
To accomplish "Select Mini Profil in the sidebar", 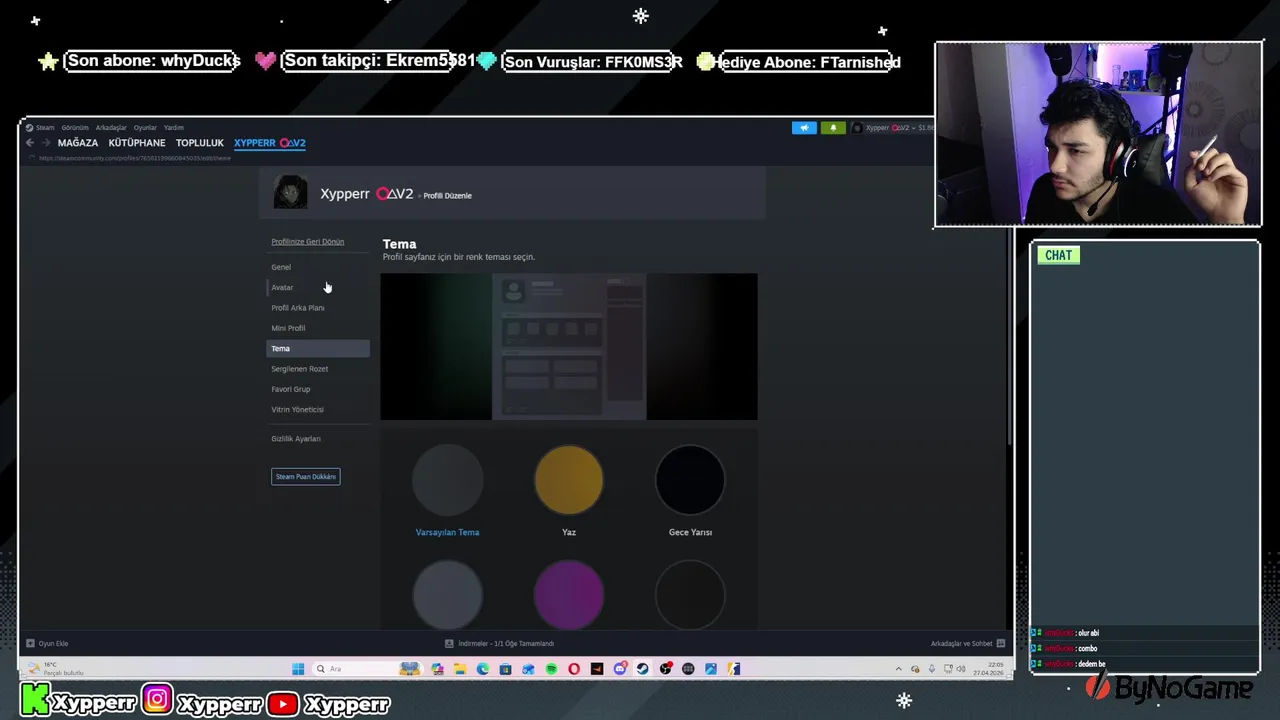I will 318,328.
